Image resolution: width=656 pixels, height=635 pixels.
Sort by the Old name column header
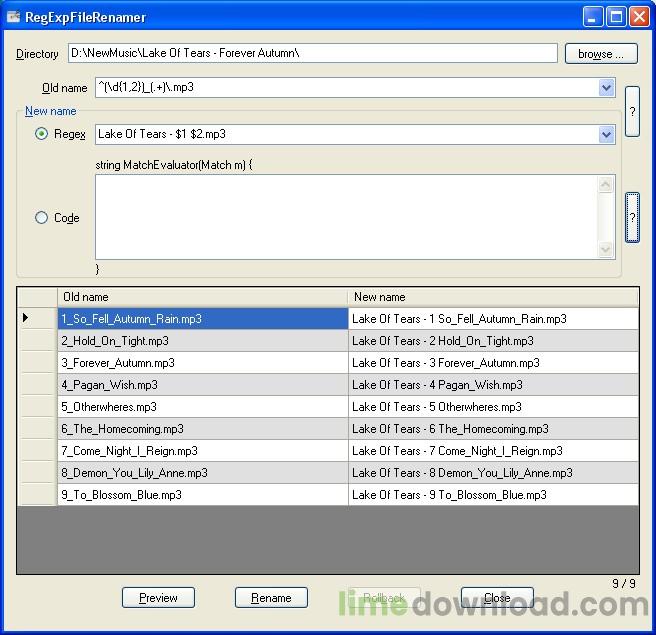202,297
